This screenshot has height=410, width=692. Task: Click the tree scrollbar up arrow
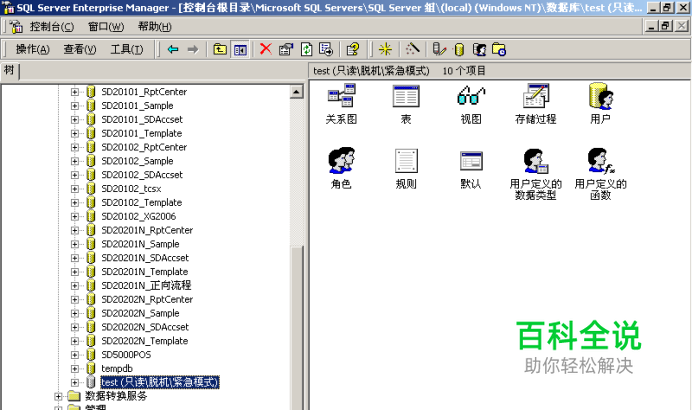coord(297,92)
